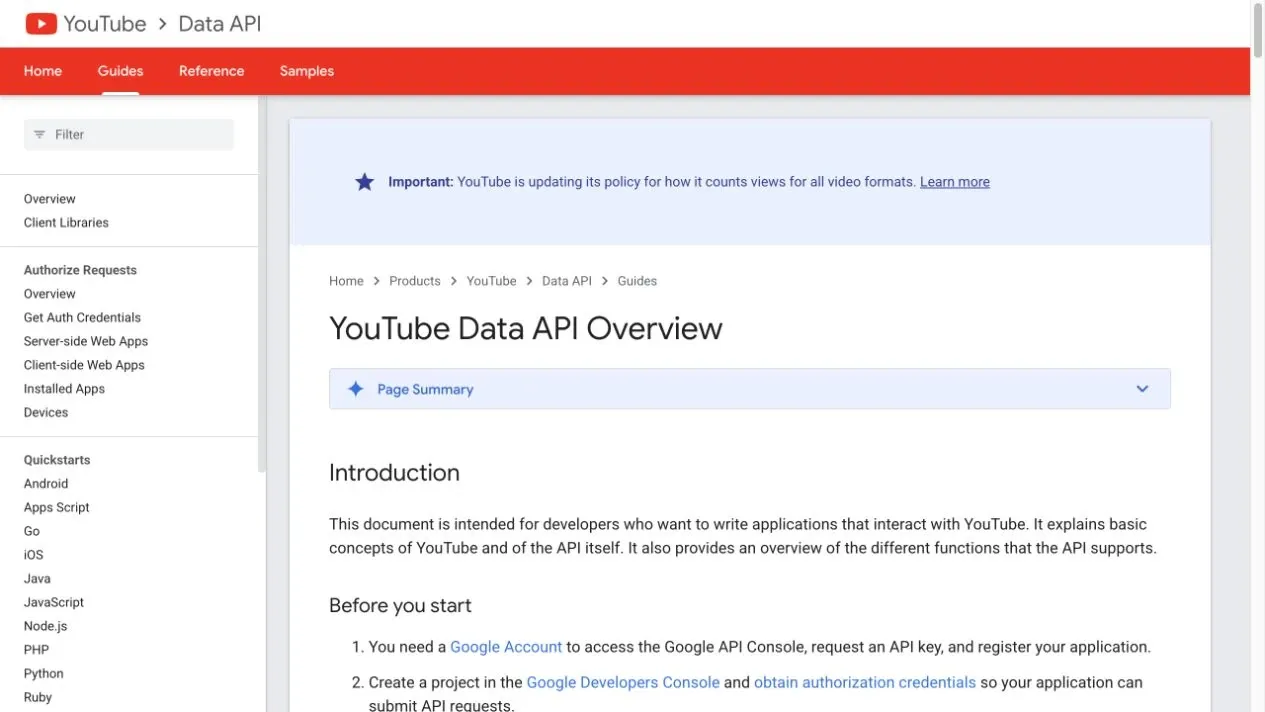Switch to the Samples tab
This screenshot has height=712, width=1265.
pos(307,71)
